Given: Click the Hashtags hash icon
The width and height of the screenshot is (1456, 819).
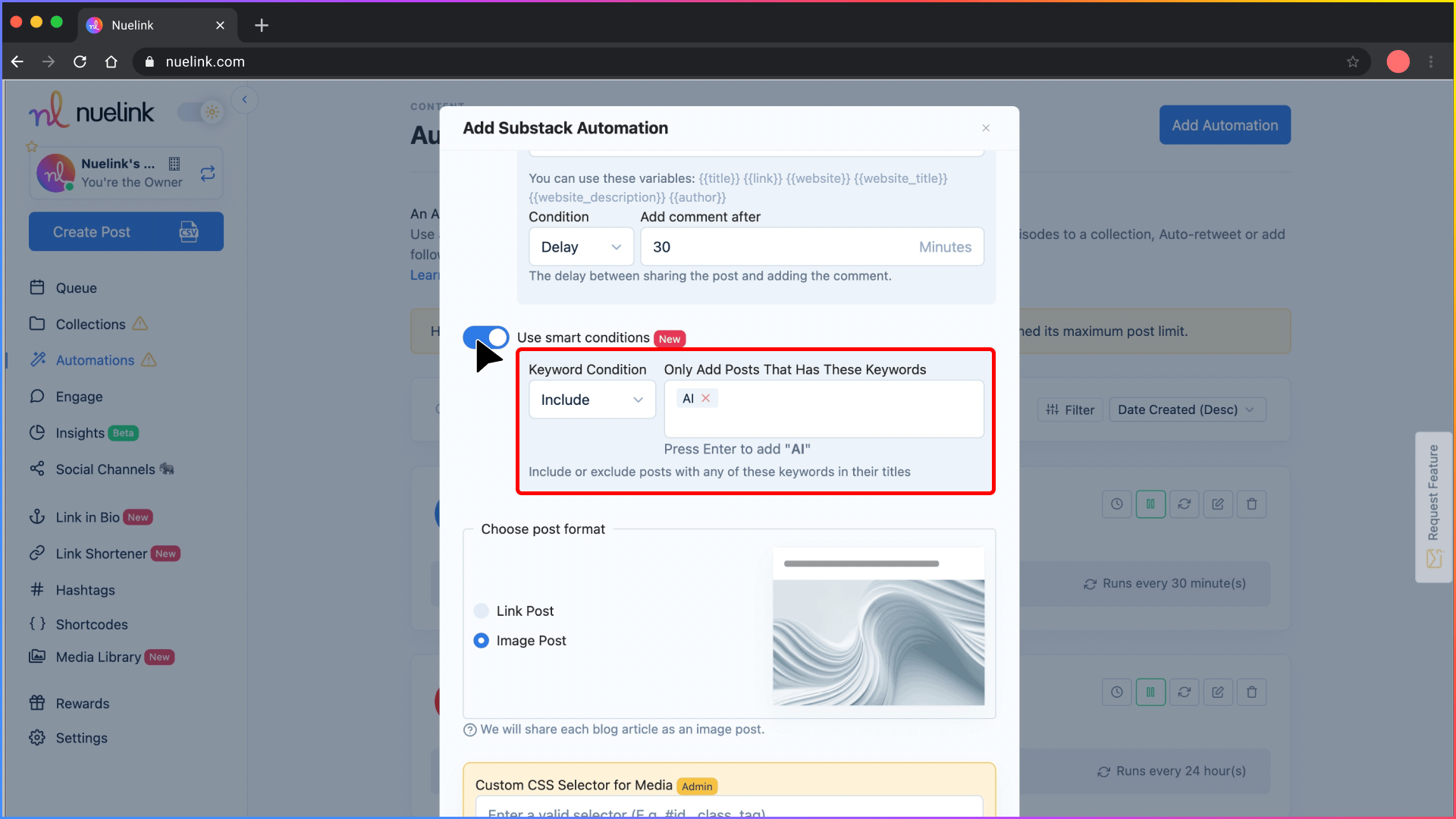Looking at the screenshot, I should click(x=37, y=590).
